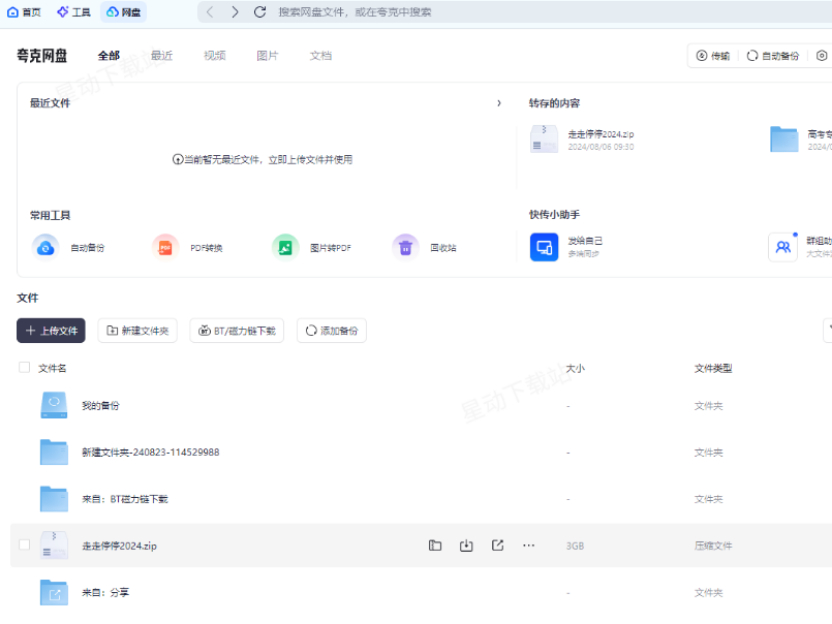The height and width of the screenshot is (624, 832).
Task: Sort files by the 大小 header
Action: coord(575,368)
